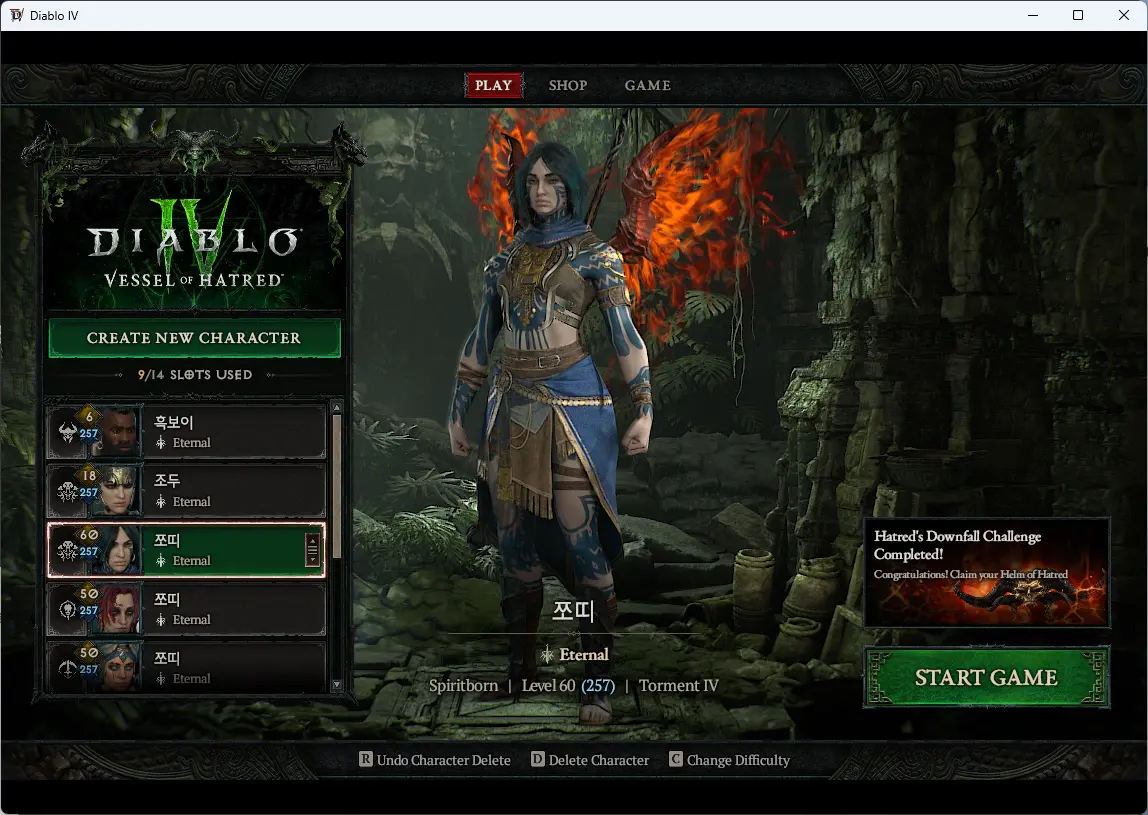The width and height of the screenshot is (1148, 815).
Task: Click the large 쪼띠 name below the character
Action: pos(573,610)
